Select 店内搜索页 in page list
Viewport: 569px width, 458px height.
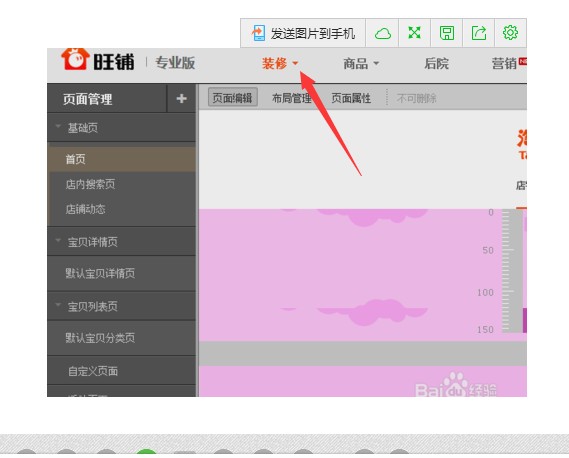(122, 184)
